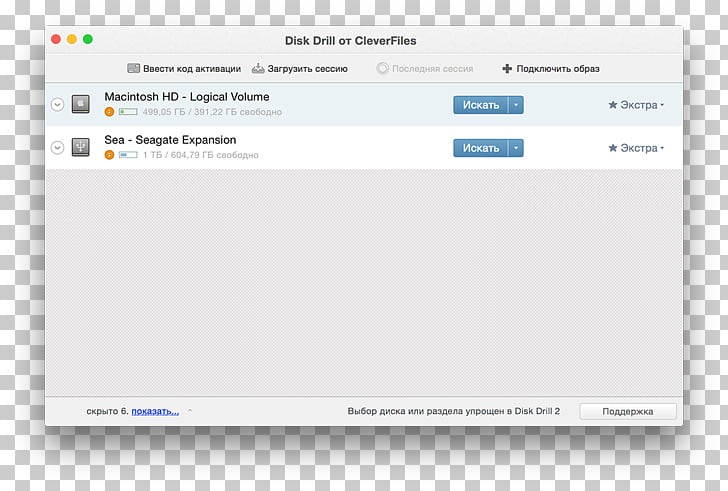
Task: Click Seagate Expansion capacity usage bar
Action: tap(128, 155)
